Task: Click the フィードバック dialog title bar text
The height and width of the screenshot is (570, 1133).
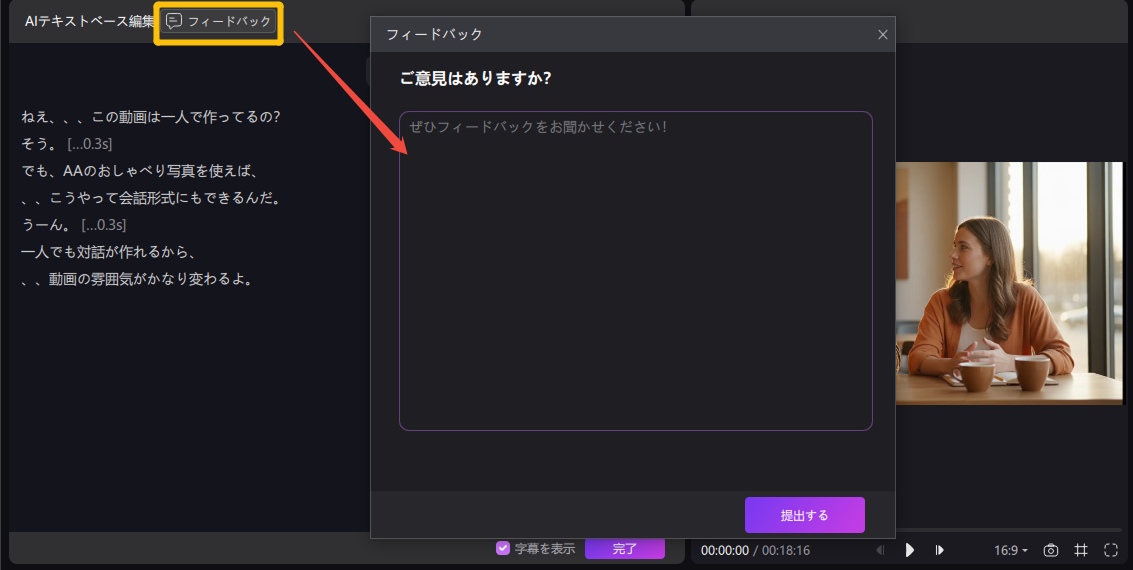Action: [434, 35]
